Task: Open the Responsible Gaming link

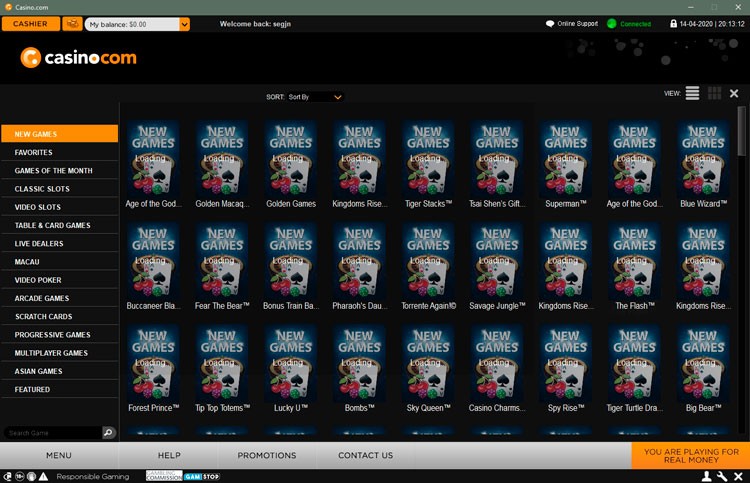Action: coord(93,476)
